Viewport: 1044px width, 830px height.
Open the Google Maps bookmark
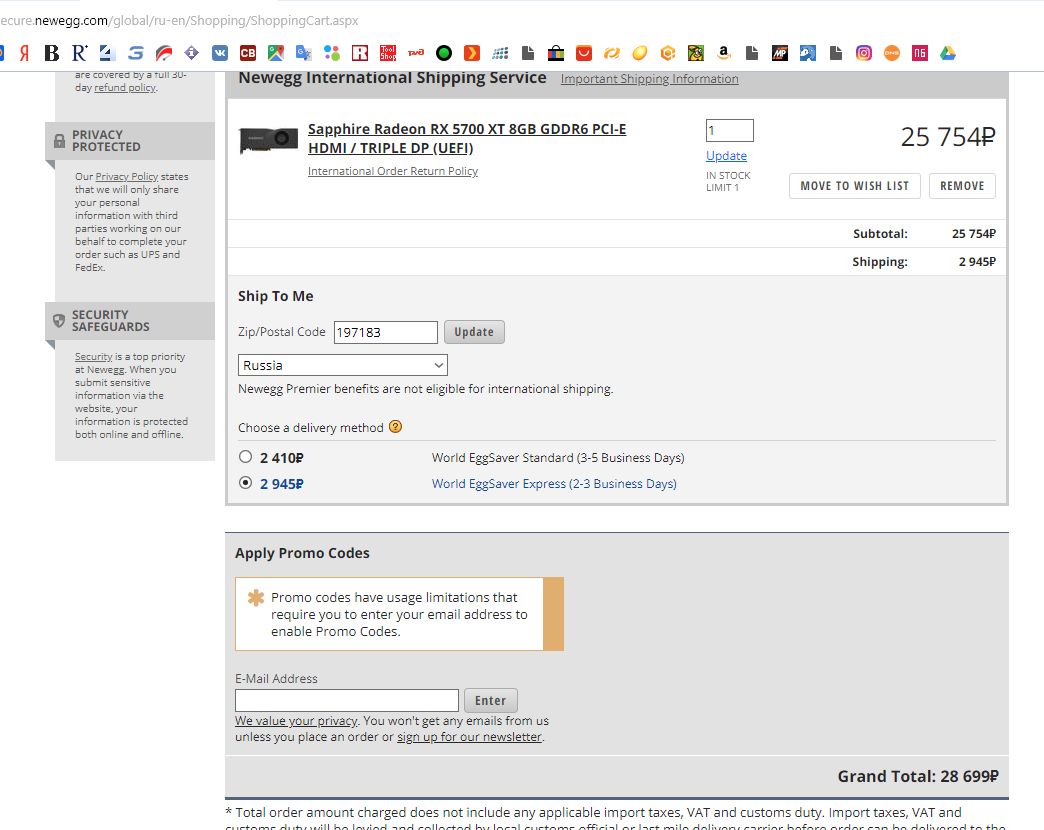click(x=276, y=53)
